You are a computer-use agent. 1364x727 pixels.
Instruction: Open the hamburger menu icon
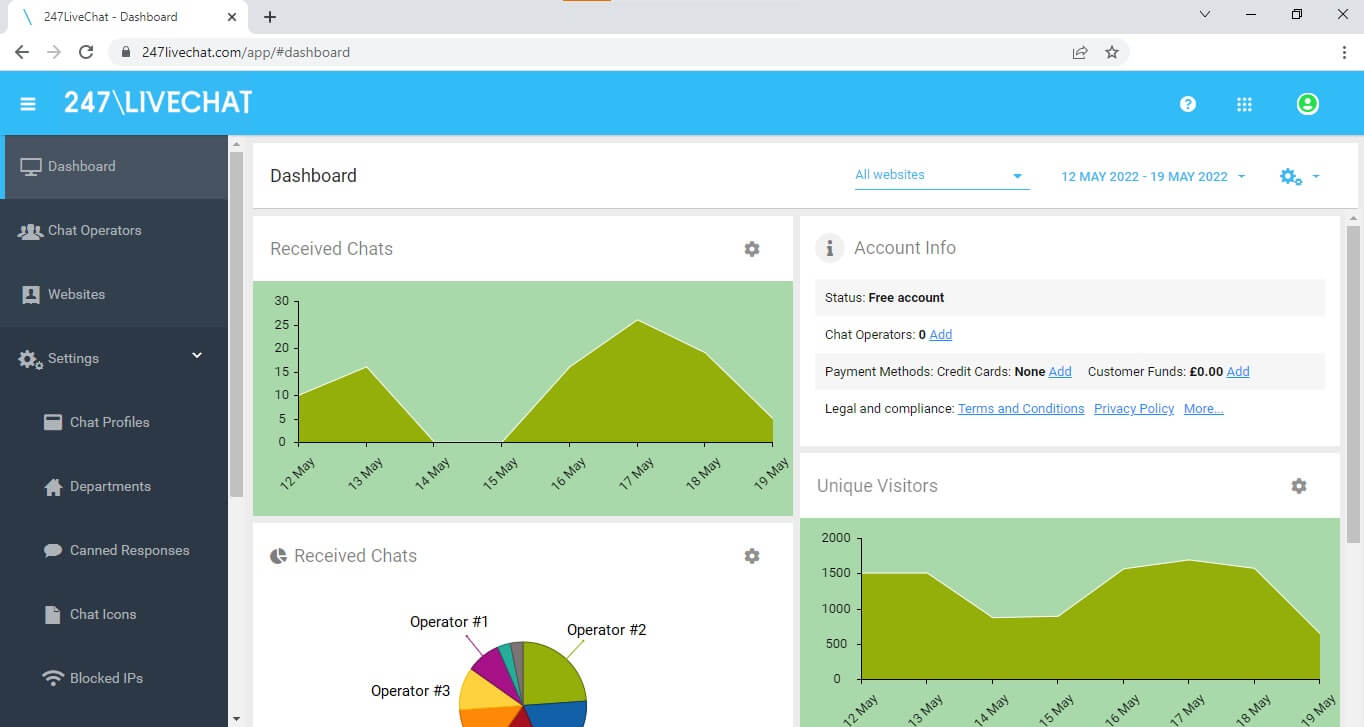tap(28, 104)
